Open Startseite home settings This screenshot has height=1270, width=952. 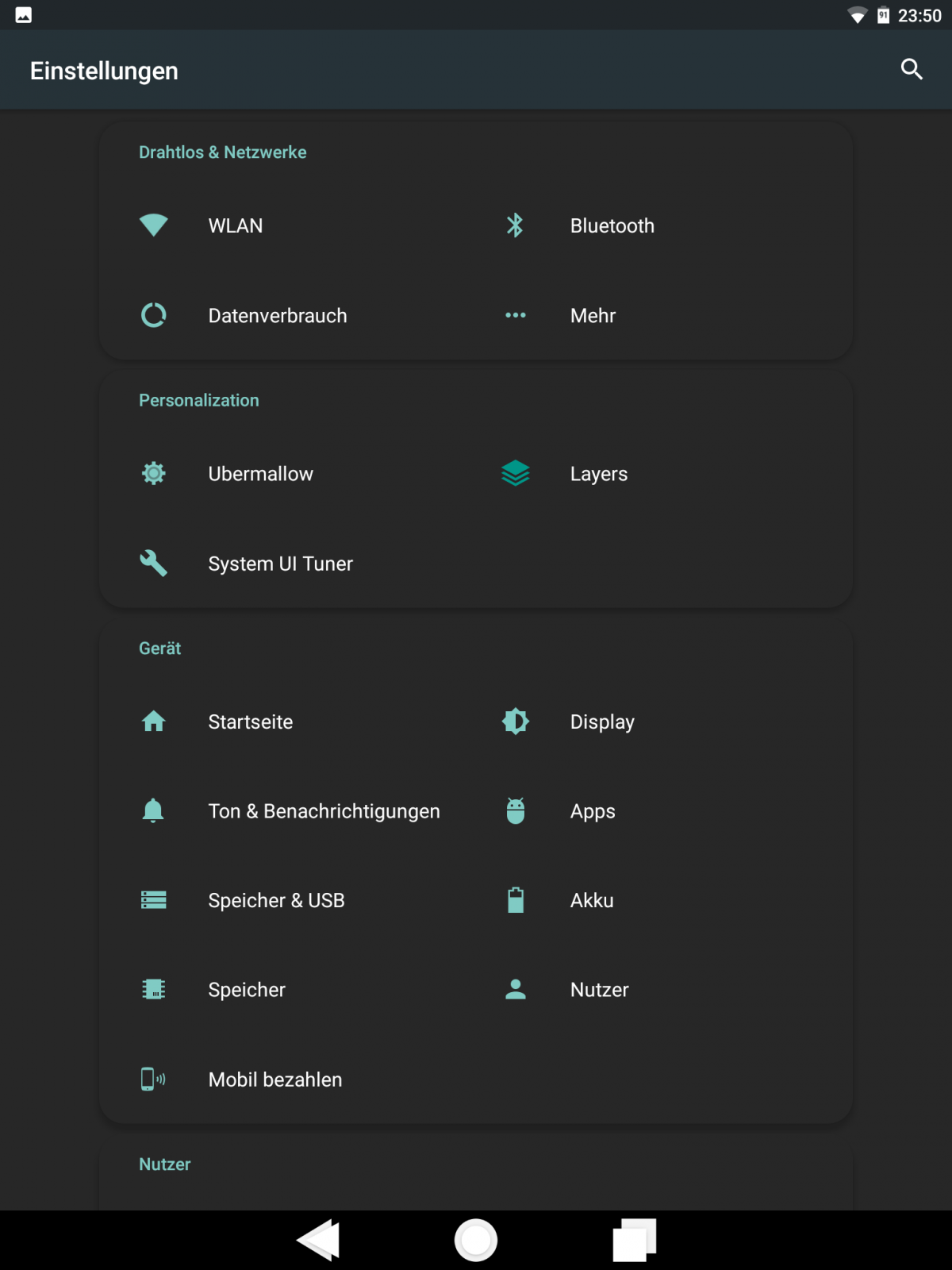(x=250, y=722)
